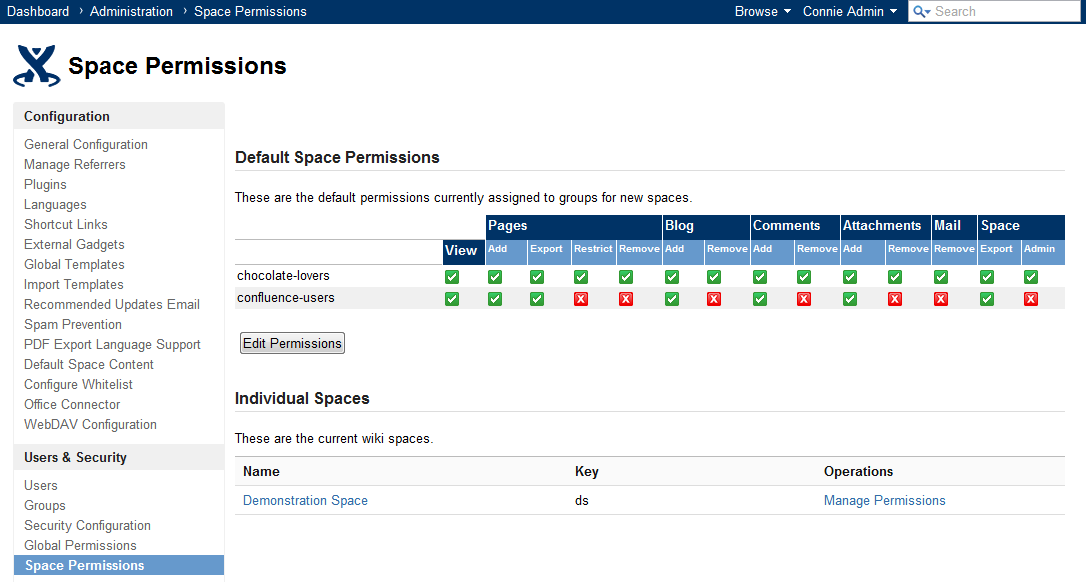Open Languages settings in sidebar
1086x582 pixels.
[x=55, y=204]
